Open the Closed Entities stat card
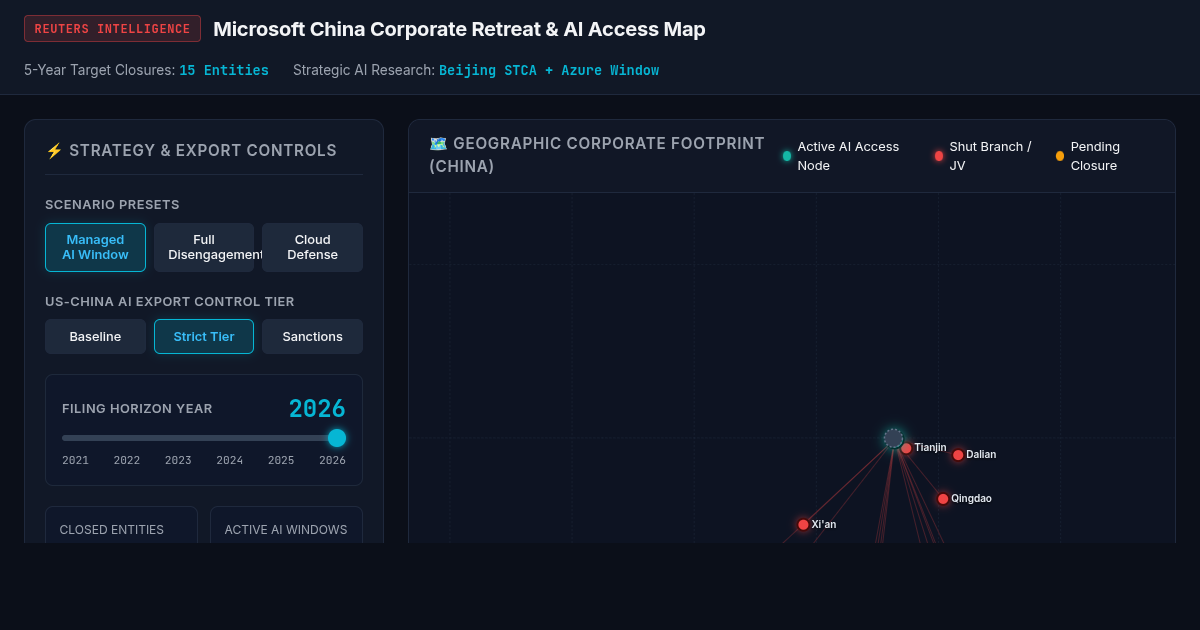 tap(121, 525)
